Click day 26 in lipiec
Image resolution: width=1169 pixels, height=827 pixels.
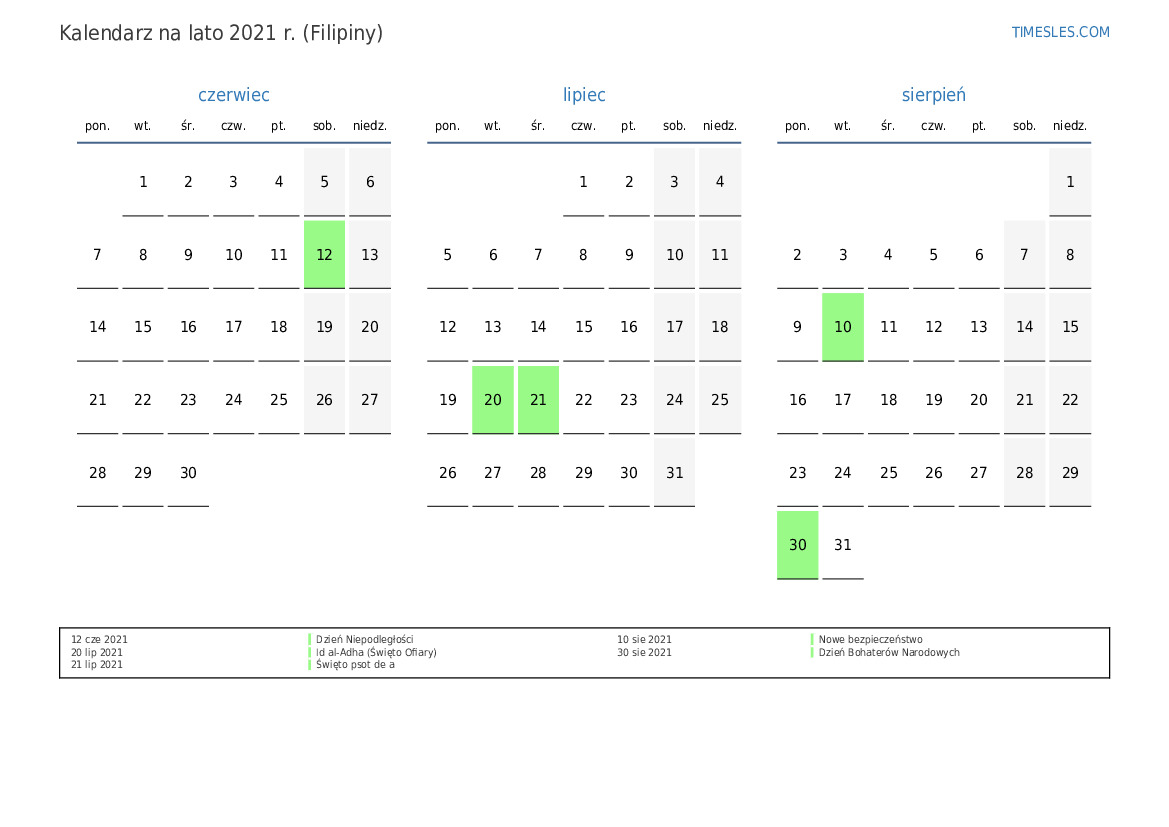[x=447, y=473]
